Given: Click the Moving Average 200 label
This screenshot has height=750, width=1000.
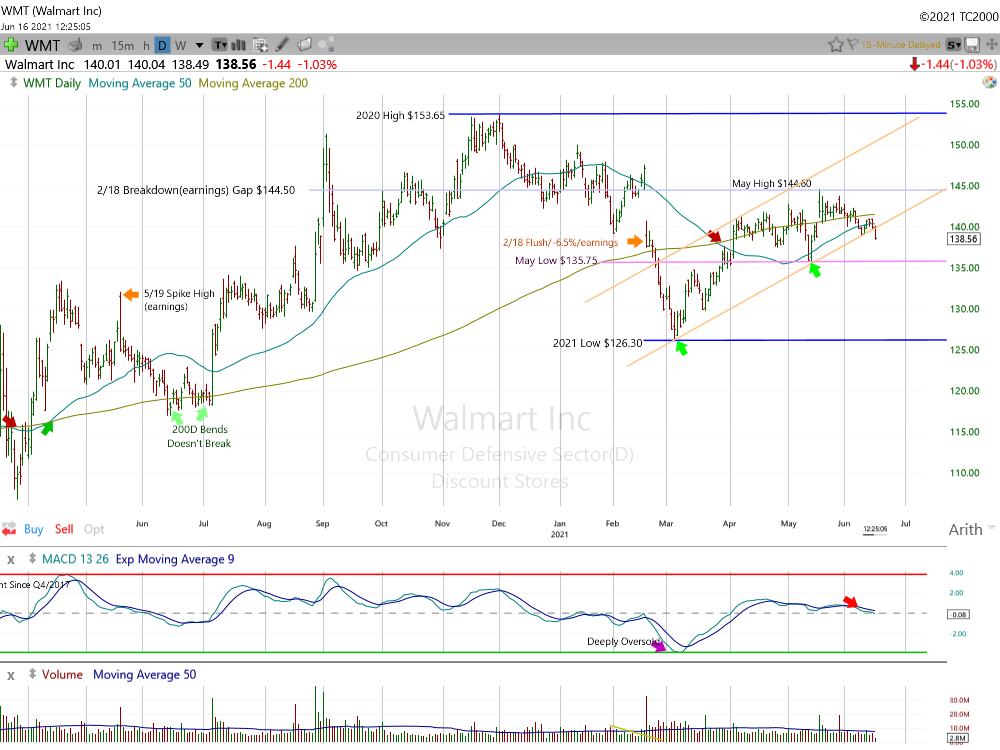Looking at the screenshot, I should pos(253,83).
